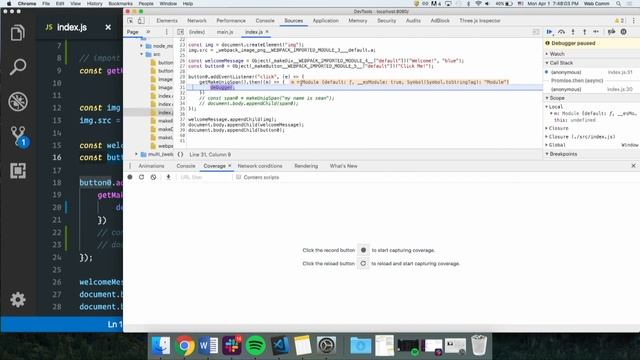
Task: Open What's New drawer tab
Action: coord(343,166)
